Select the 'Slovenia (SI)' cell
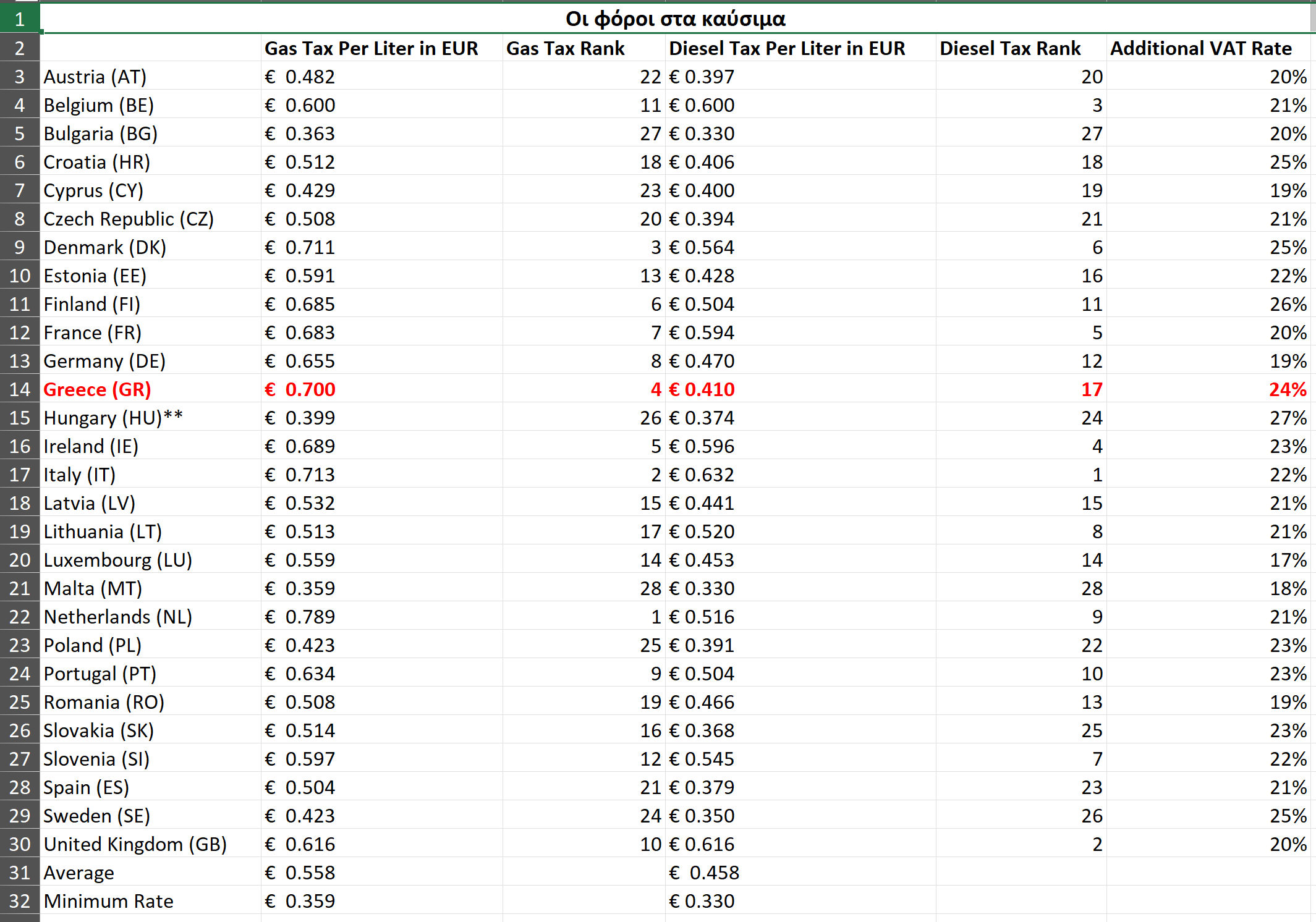This screenshot has height=922, width=1316. [150, 759]
